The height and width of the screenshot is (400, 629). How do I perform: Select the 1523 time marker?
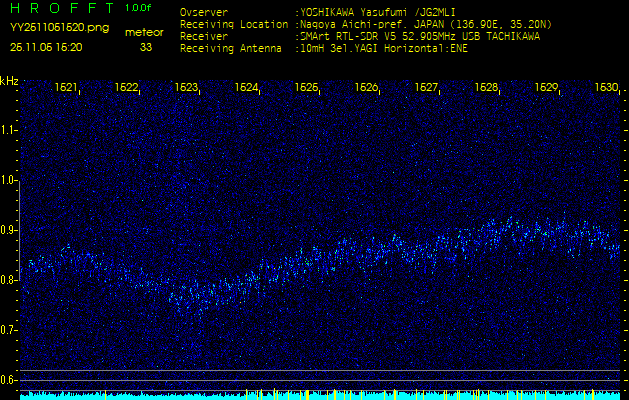click(186, 88)
